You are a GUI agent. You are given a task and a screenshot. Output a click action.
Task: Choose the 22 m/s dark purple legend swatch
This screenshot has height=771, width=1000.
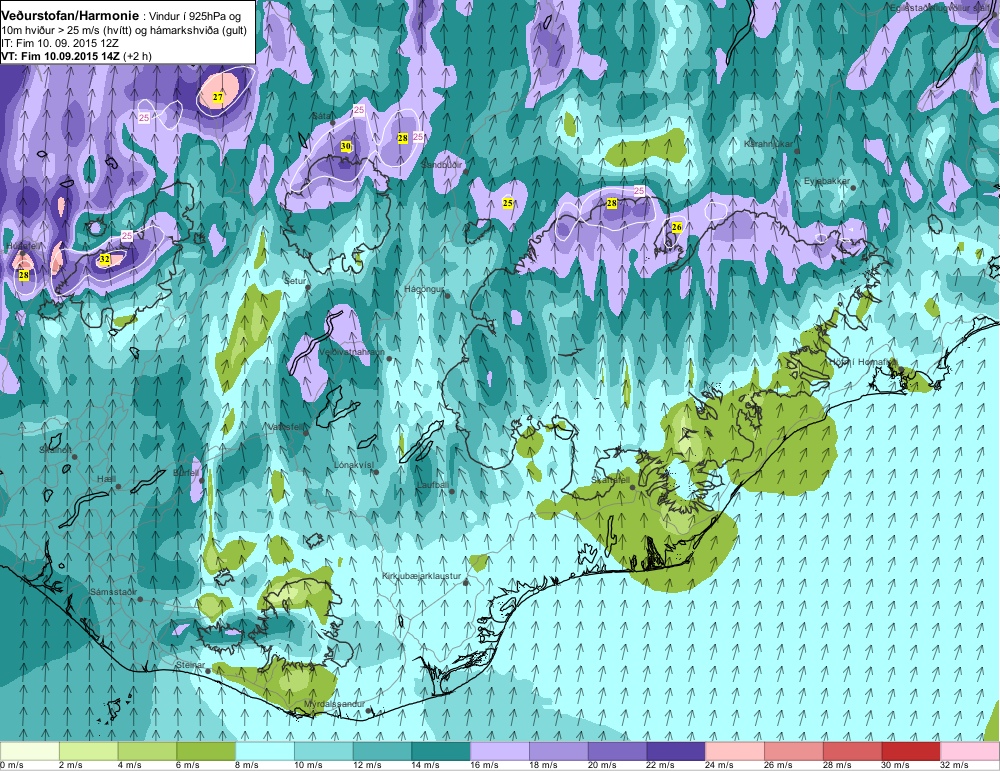pos(676,751)
